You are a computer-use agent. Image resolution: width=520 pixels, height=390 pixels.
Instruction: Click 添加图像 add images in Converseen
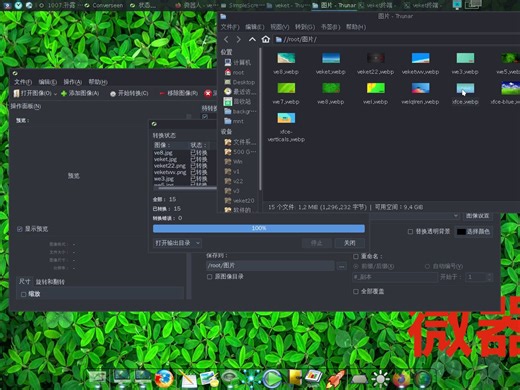[80, 93]
